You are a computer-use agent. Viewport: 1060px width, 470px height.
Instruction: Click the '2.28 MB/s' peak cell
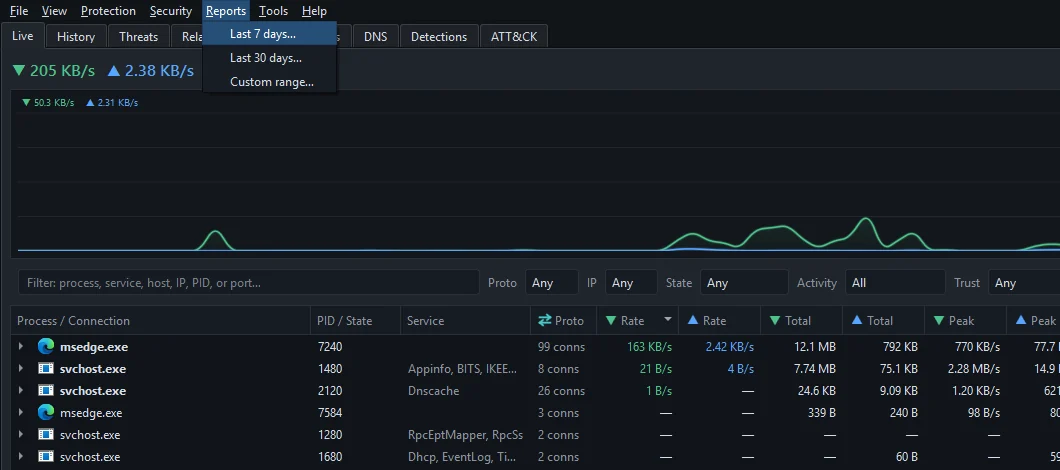click(x=973, y=369)
